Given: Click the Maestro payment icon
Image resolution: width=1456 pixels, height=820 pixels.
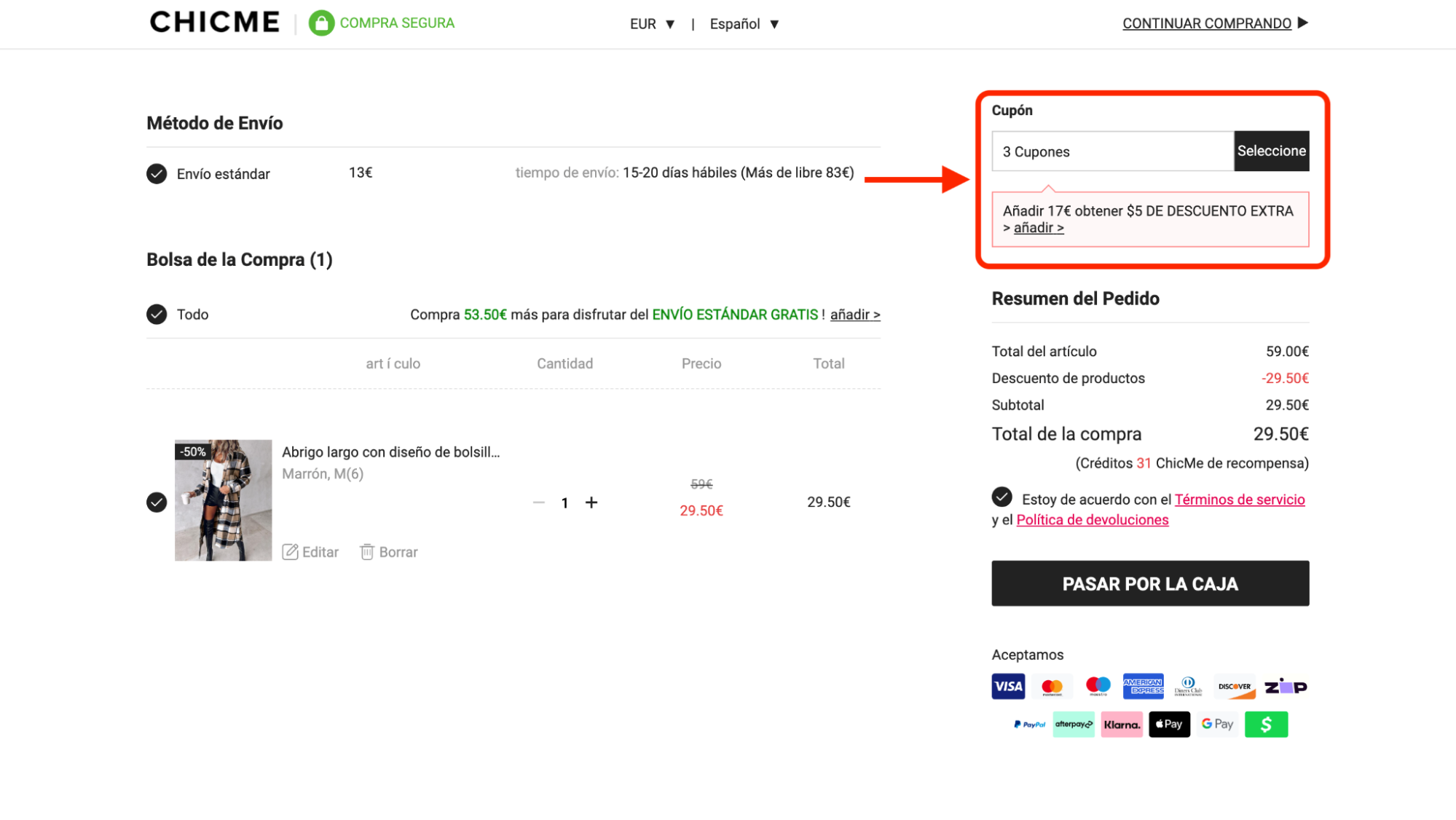Looking at the screenshot, I should point(1098,686).
